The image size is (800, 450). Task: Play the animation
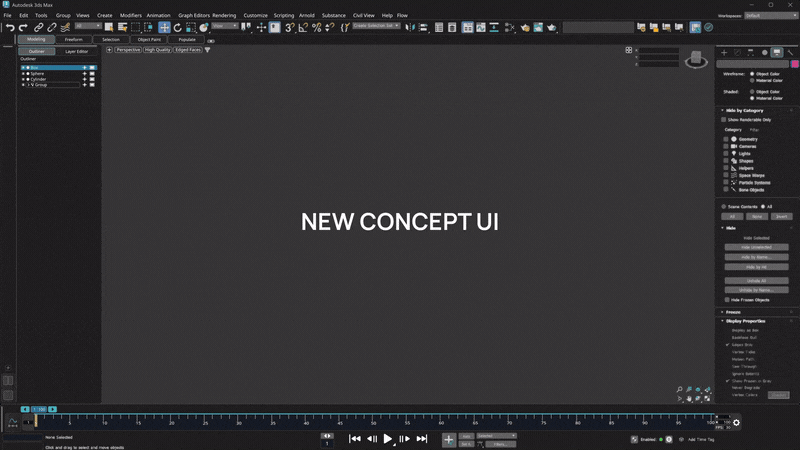click(388, 439)
